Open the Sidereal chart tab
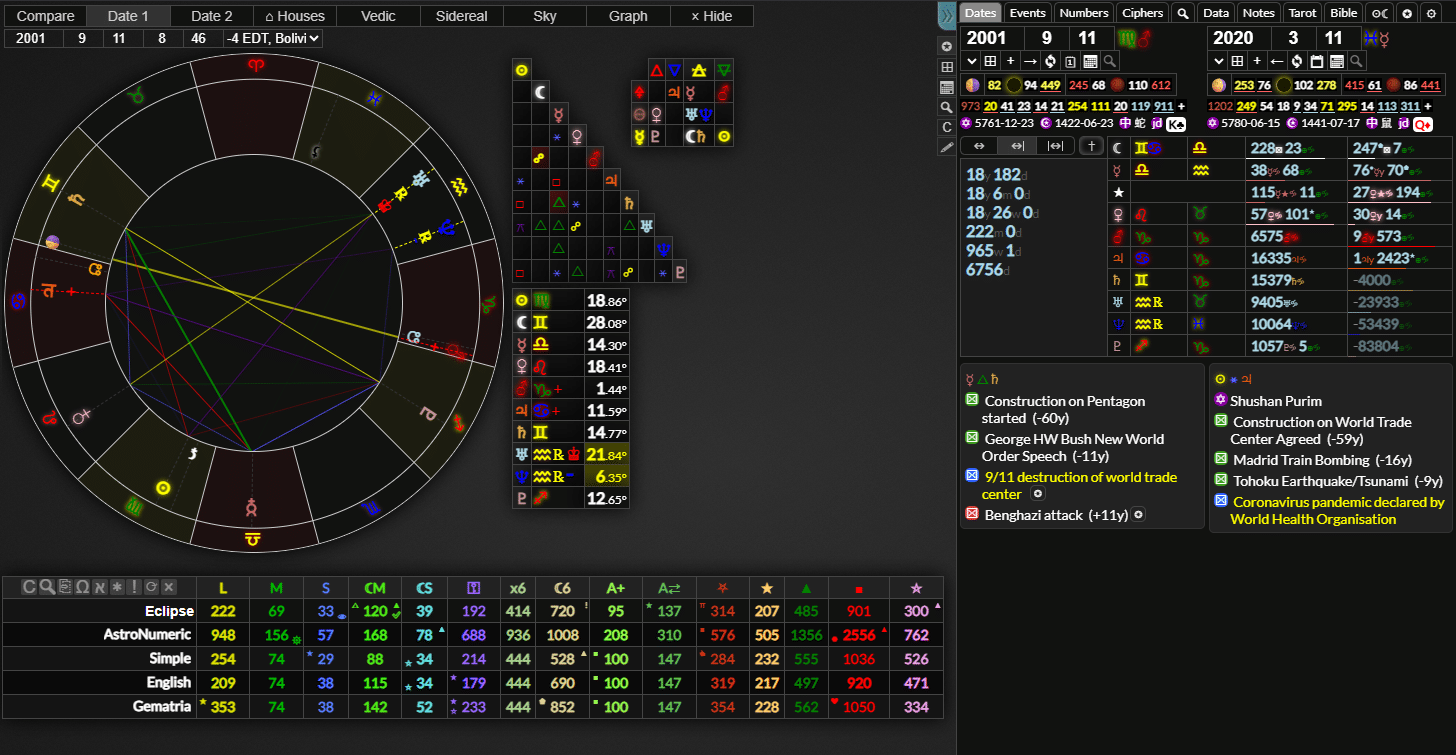 (x=461, y=16)
